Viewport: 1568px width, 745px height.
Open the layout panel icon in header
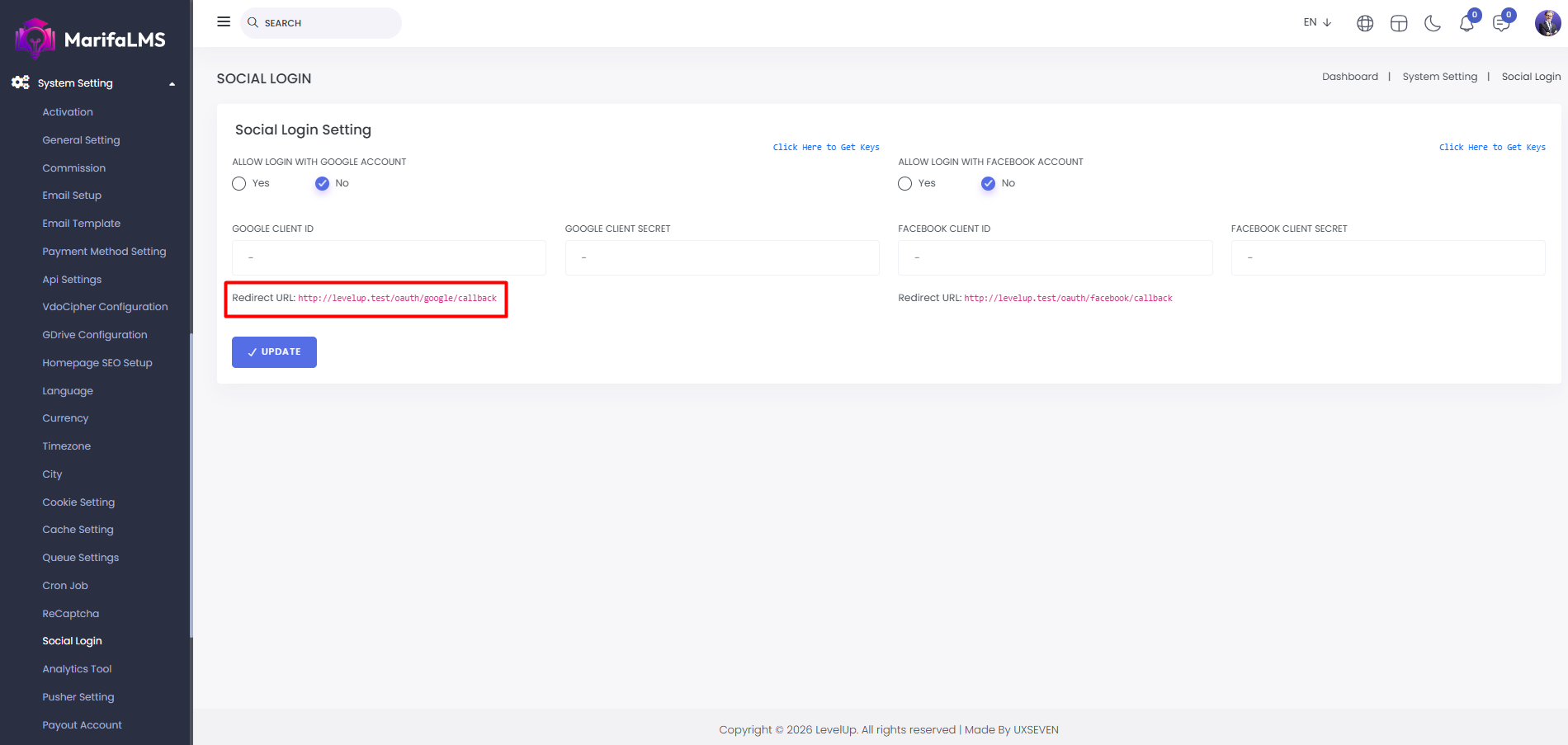click(1399, 23)
